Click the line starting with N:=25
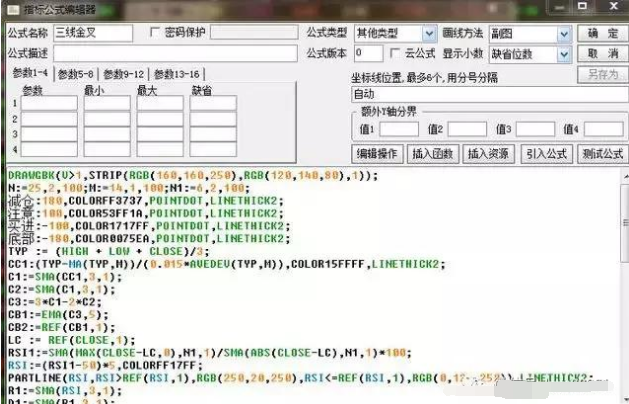629x404 pixels. pyautogui.click(x=129, y=188)
